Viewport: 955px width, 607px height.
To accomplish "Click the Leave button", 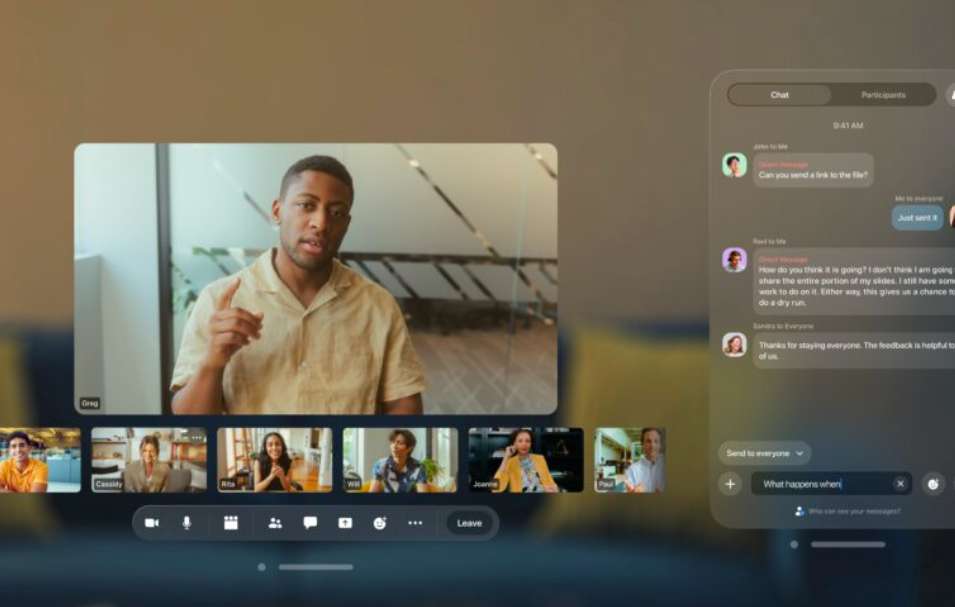I will pos(469,523).
